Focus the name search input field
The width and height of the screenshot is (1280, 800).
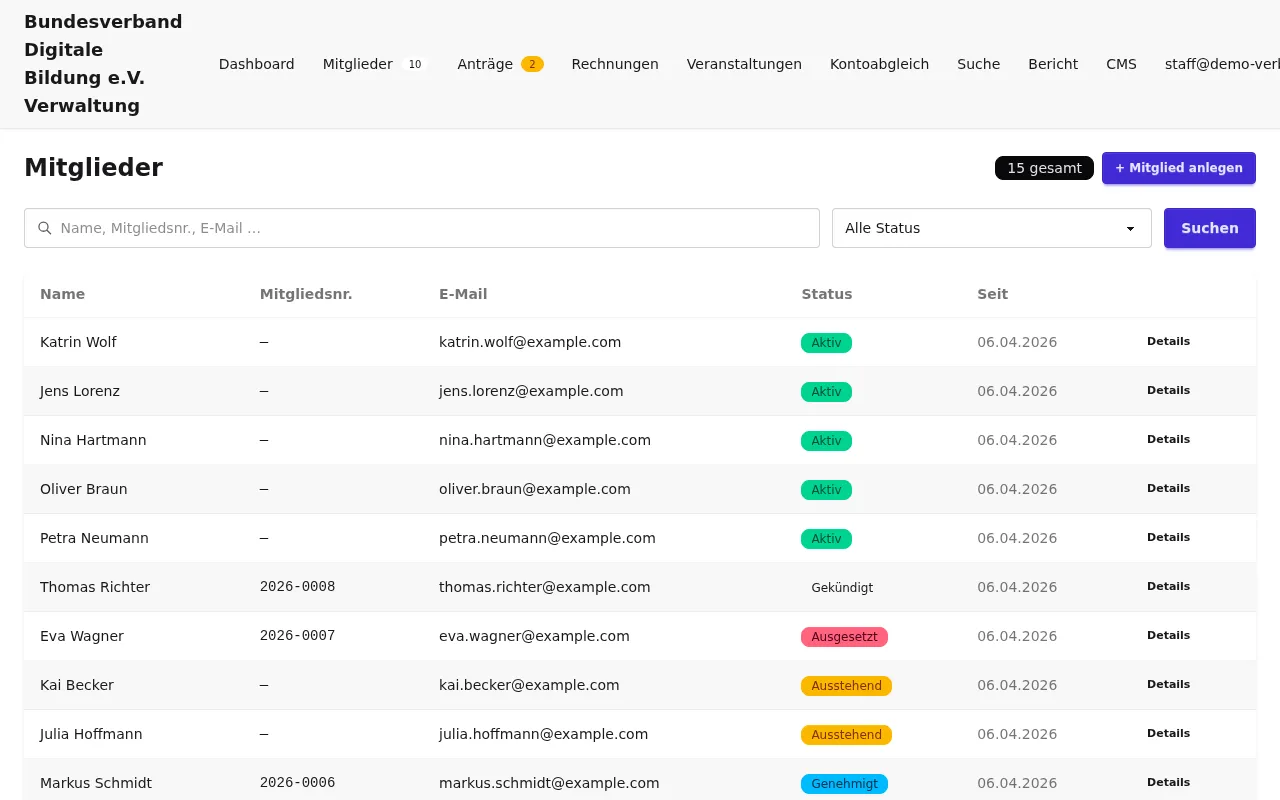tap(422, 228)
